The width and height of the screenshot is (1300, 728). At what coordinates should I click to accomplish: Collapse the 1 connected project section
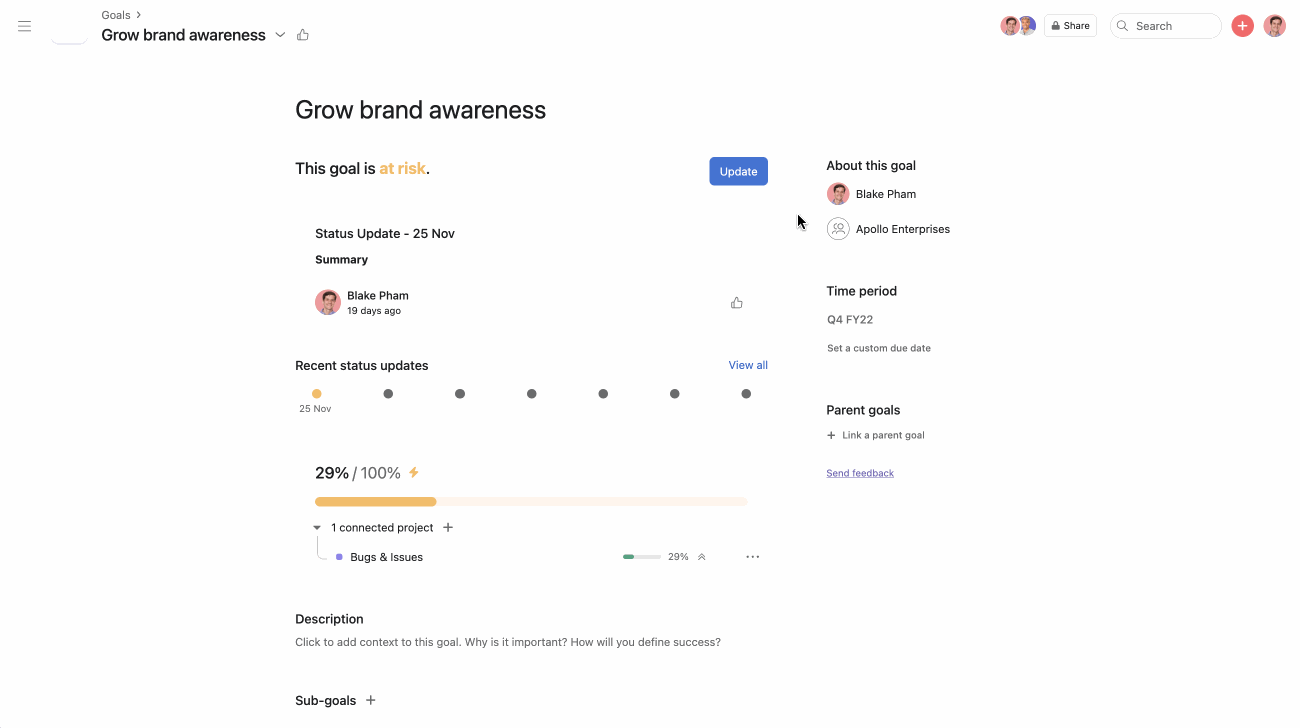[316, 527]
